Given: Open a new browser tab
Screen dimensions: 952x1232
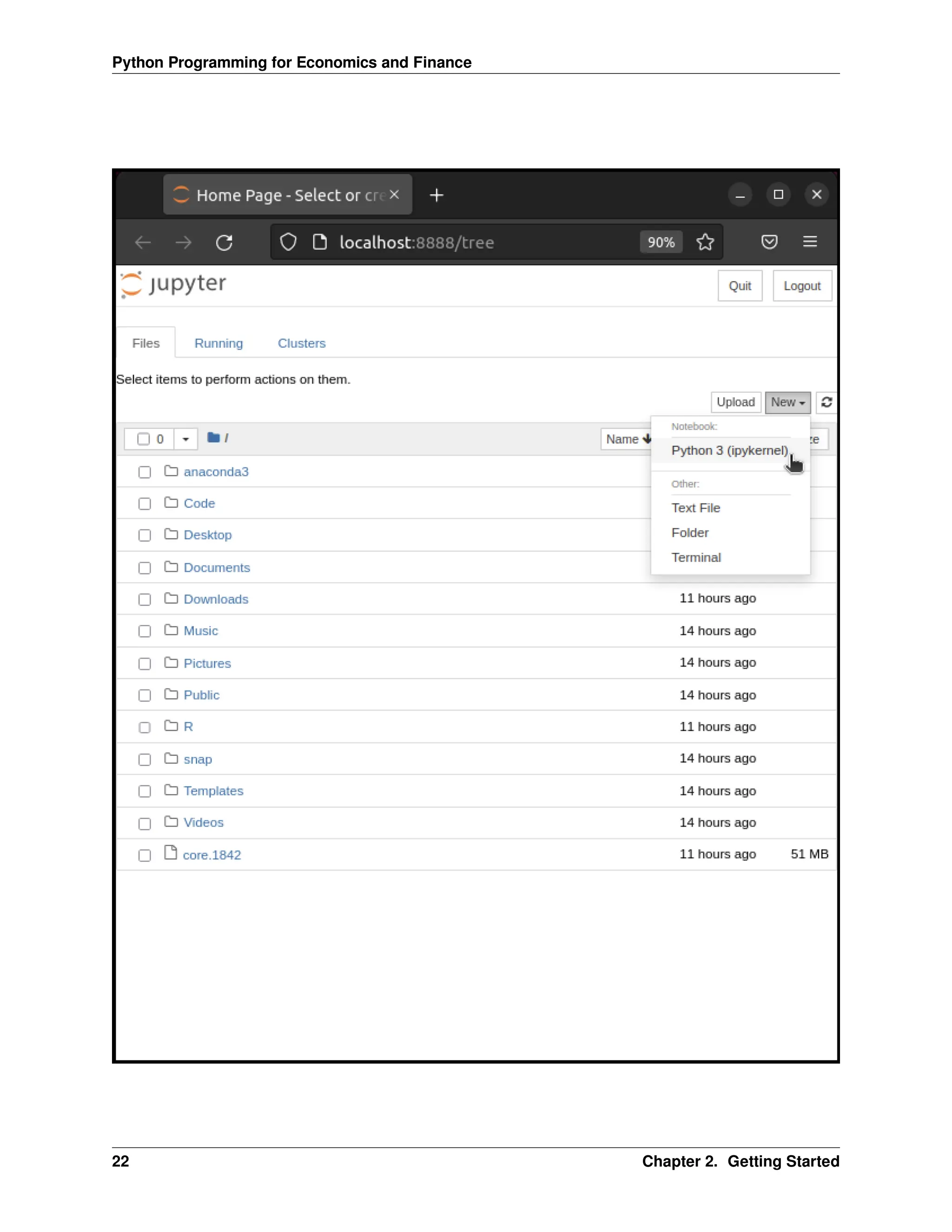Looking at the screenshot, I should tap(436, 195).
